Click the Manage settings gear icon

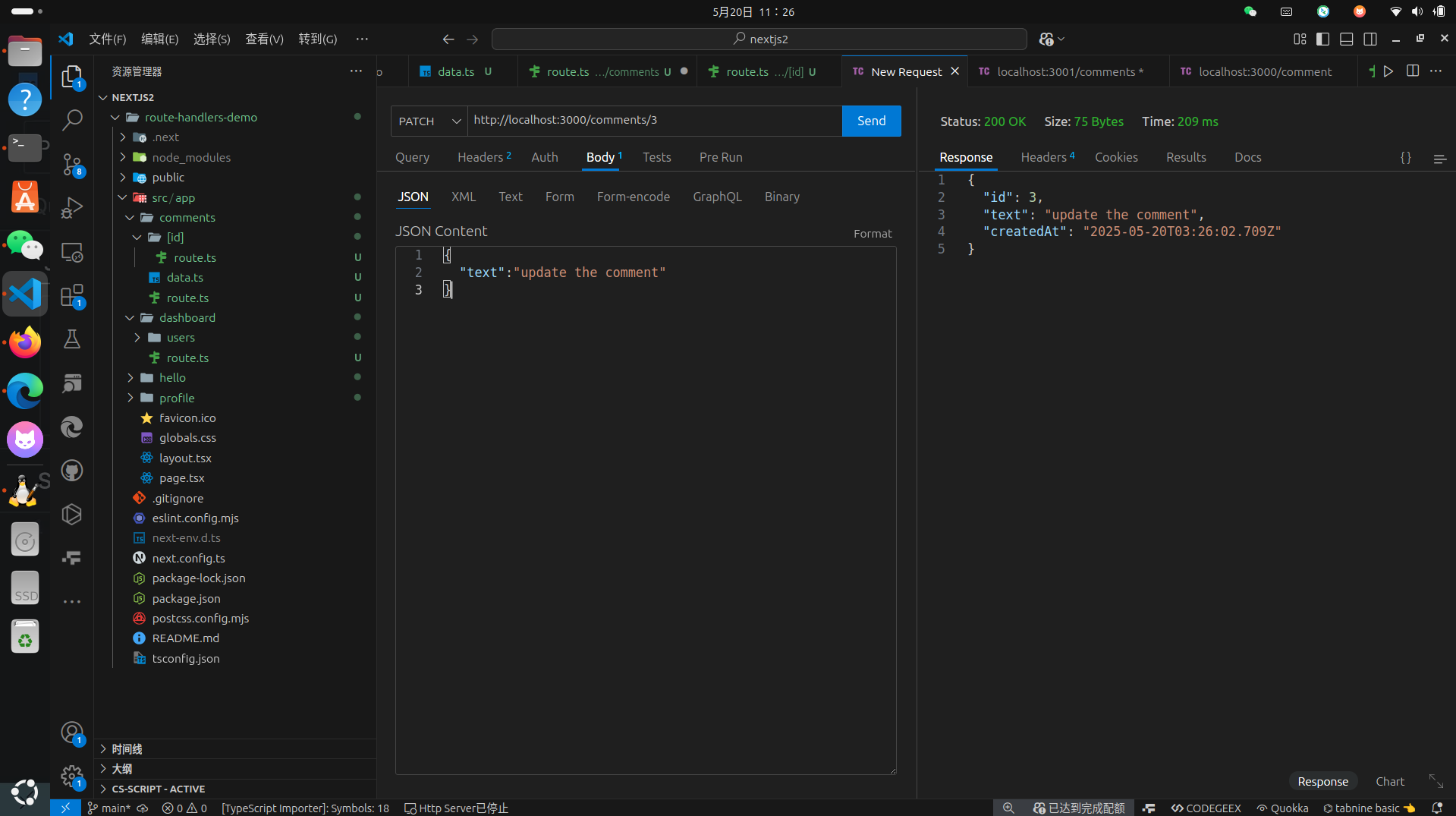(x=72, y=776)
